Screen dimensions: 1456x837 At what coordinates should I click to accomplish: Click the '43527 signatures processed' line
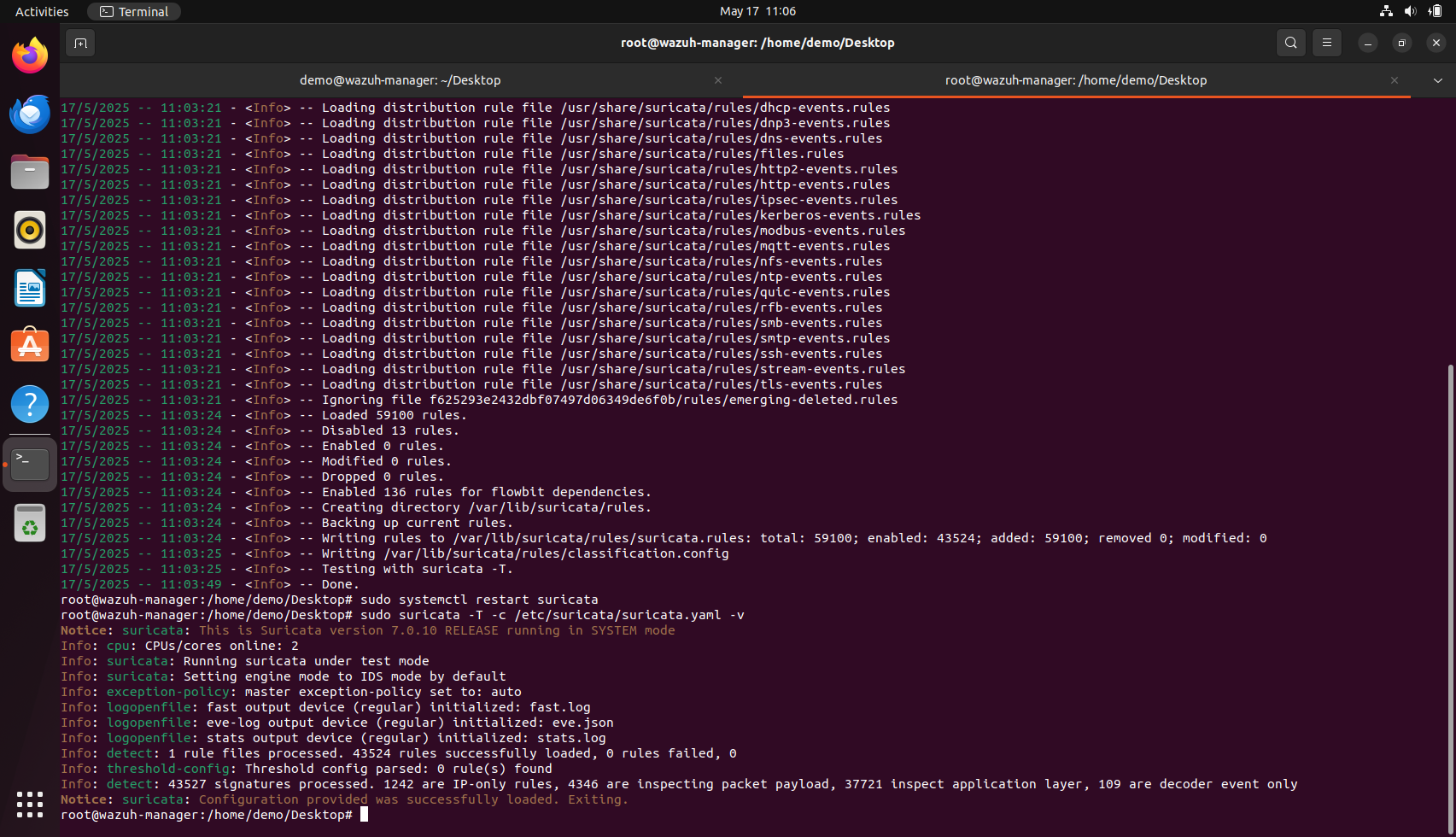click(x=679, y=784)
